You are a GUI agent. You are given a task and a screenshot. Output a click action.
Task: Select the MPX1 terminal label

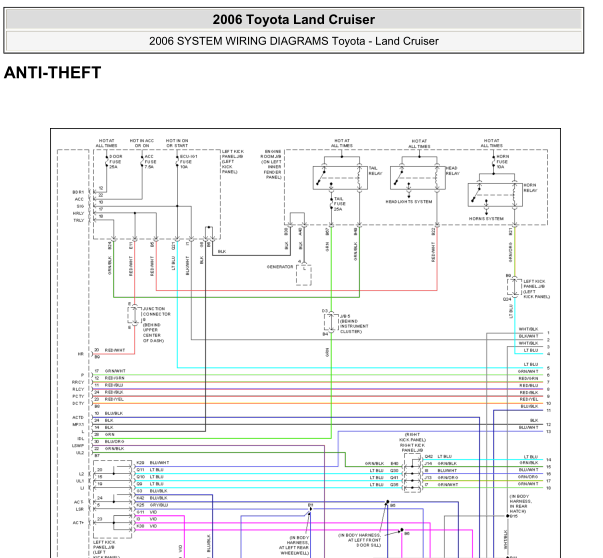[x=78, y=425]
